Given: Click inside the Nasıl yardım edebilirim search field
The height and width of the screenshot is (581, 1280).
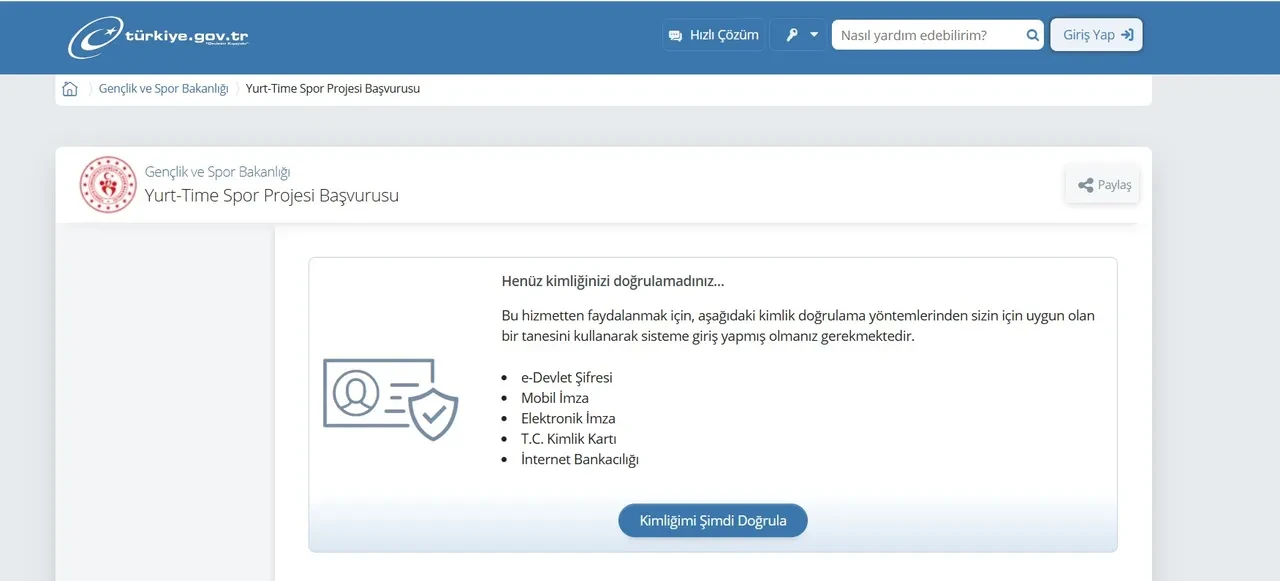Looking at the screenshot, I should click(930, 34).
